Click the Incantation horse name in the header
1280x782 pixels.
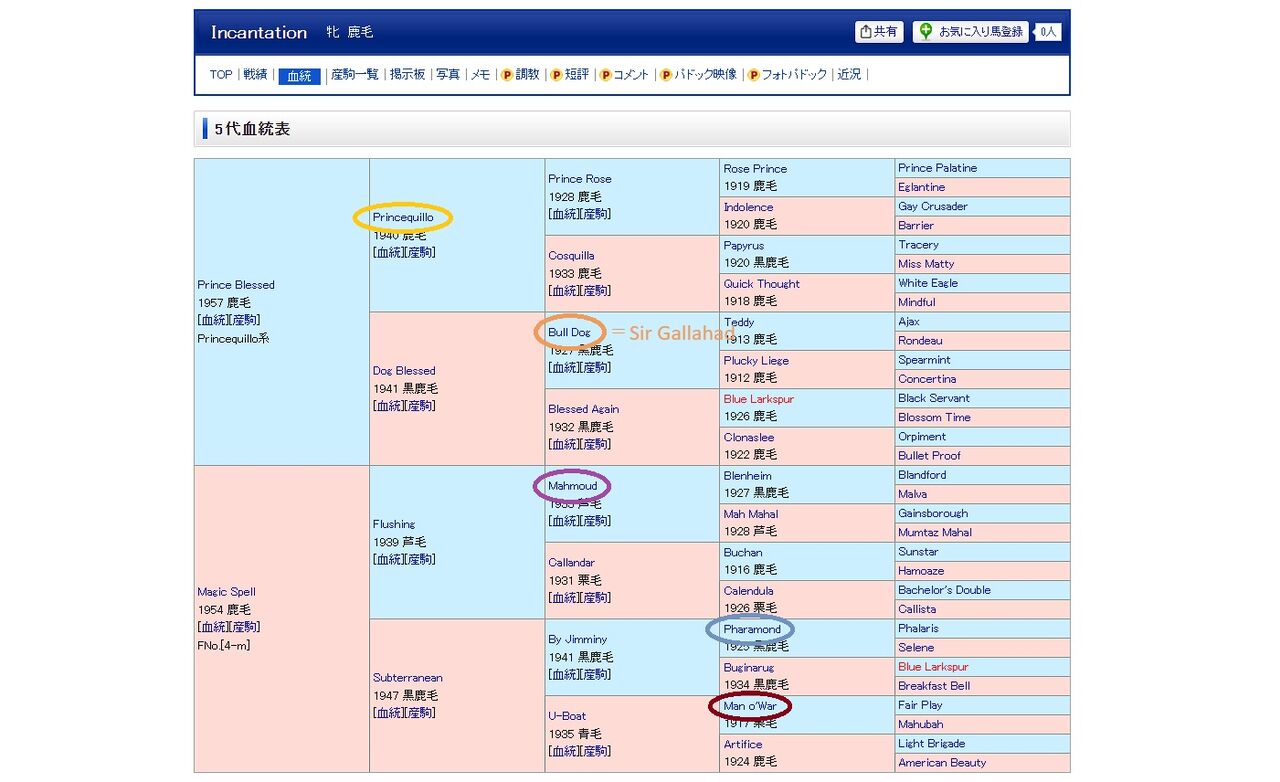coord(259,32)
